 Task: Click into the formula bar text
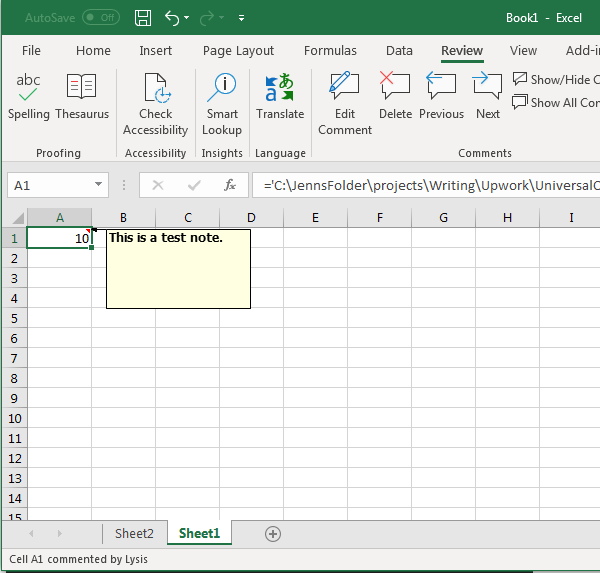(x=426, y=186)
